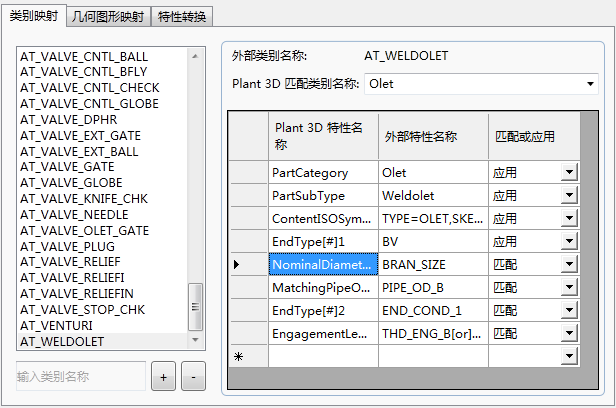
Task: Click the EngagementLe... property cell
Action: tap(323, 334)
